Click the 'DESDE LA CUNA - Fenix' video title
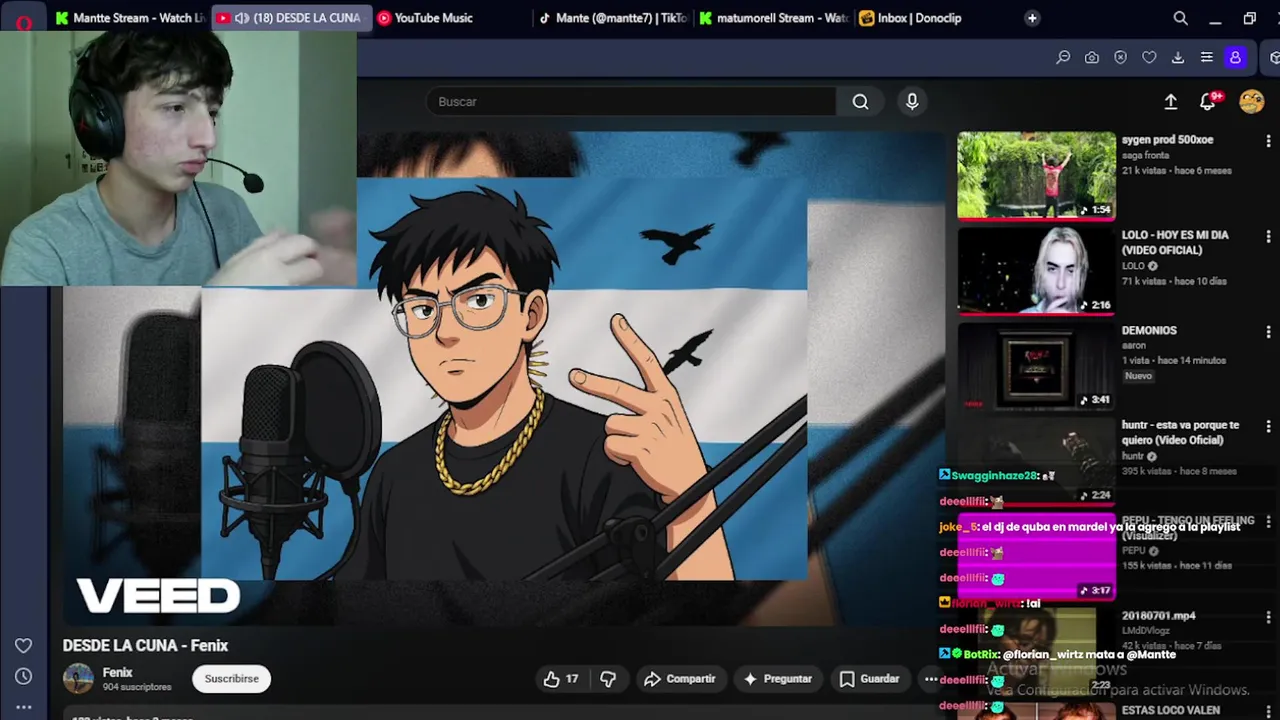1280x720 pixels. pos(146,646)
